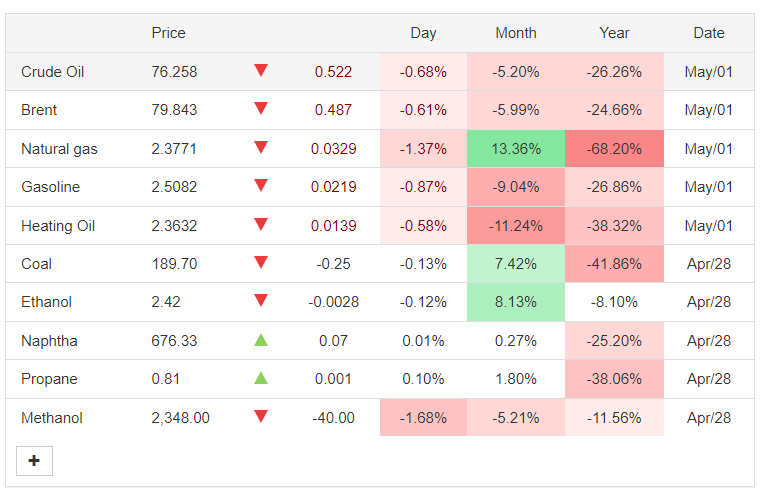Click the green up arrow in Naphtha row
The image size is (764, 498).
[261, 340]
